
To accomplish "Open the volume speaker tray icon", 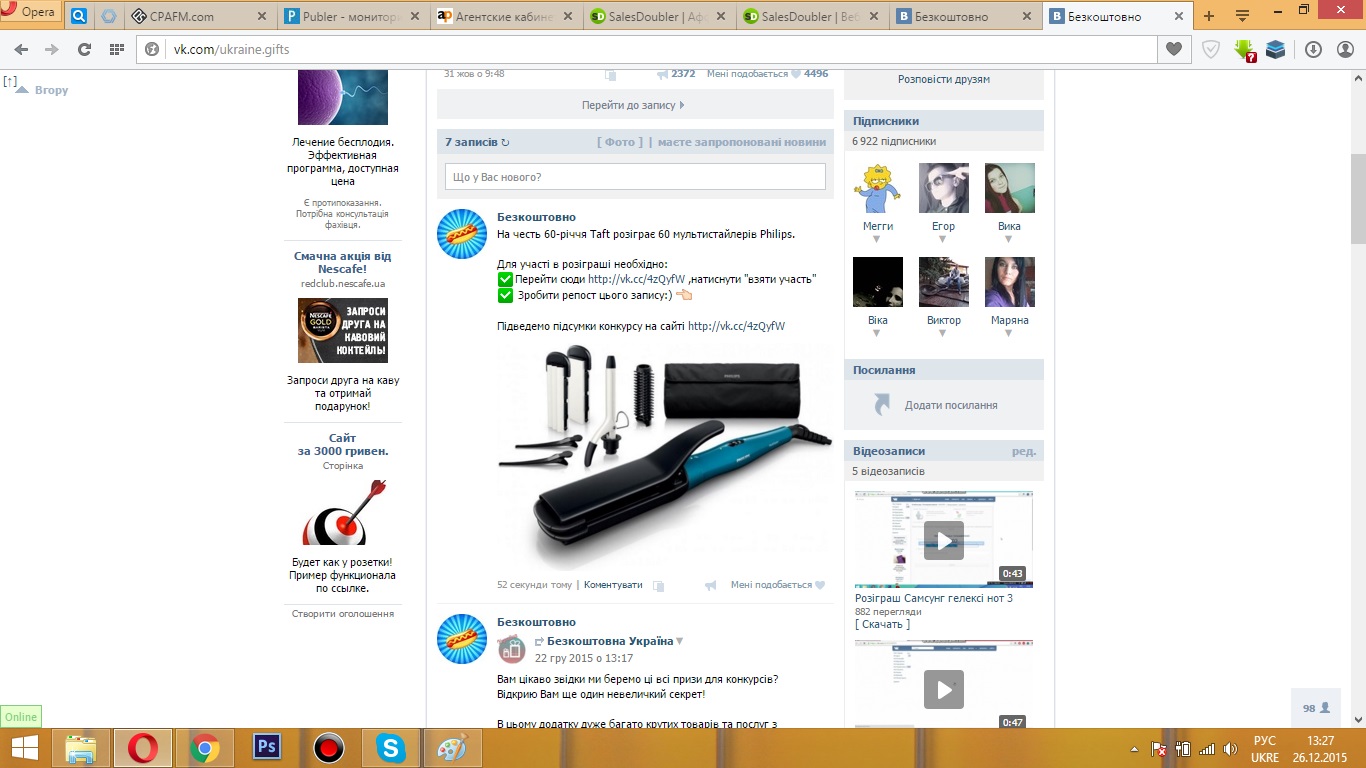I will tap(1230, 748).
